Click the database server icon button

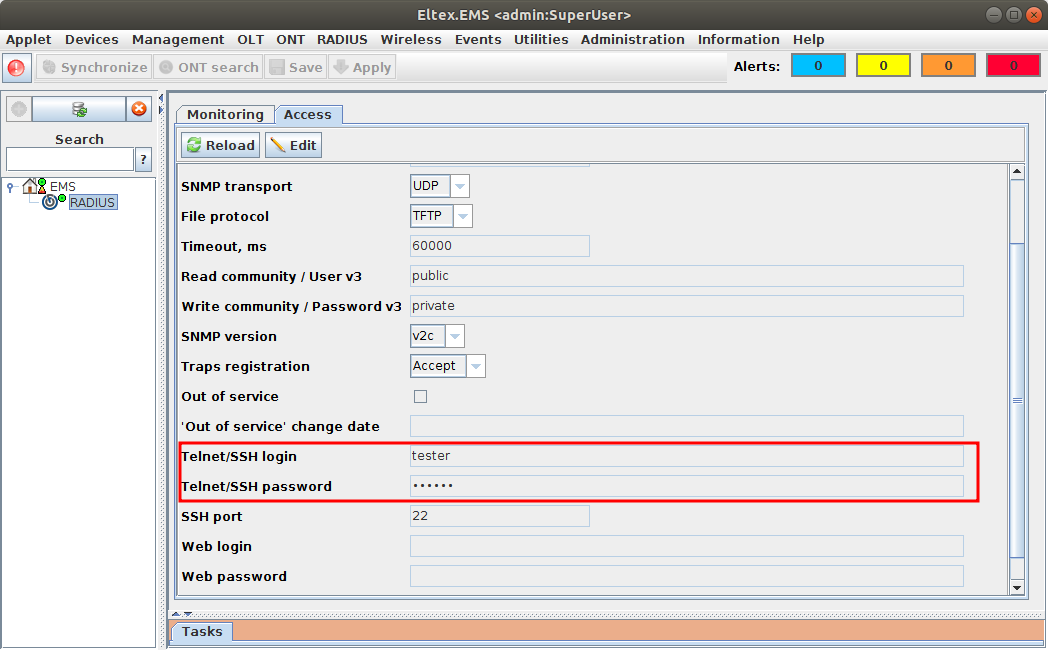coord(79,109)
